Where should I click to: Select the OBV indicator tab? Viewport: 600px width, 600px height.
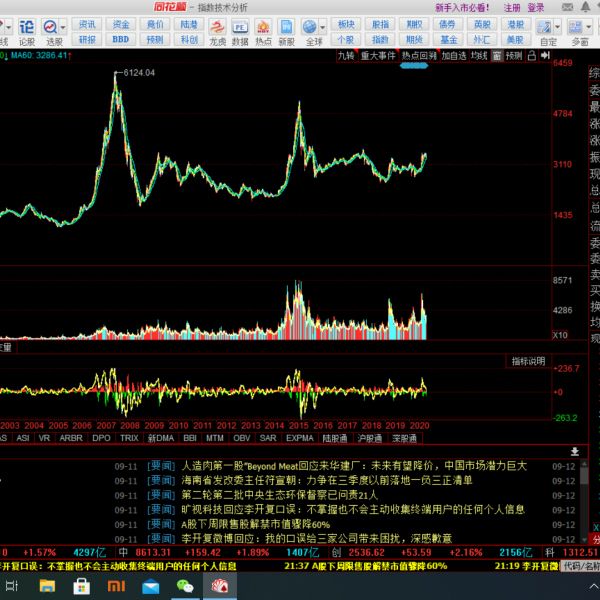(241, 438)
